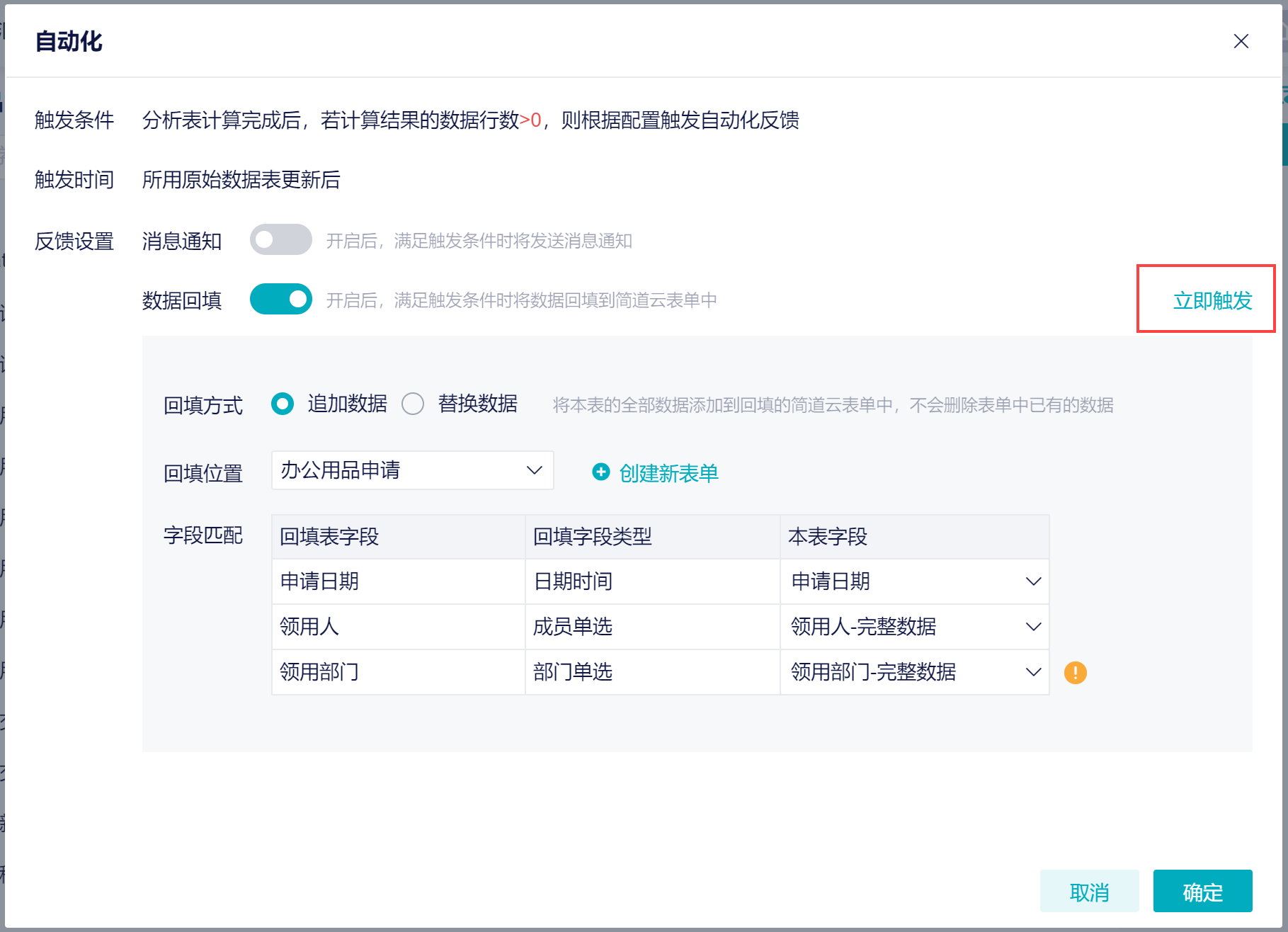This screenshot has height=932, width=1288.
Task: Expand the 领用部门-完整数据 dropdown
Action: tap(914, 672)
